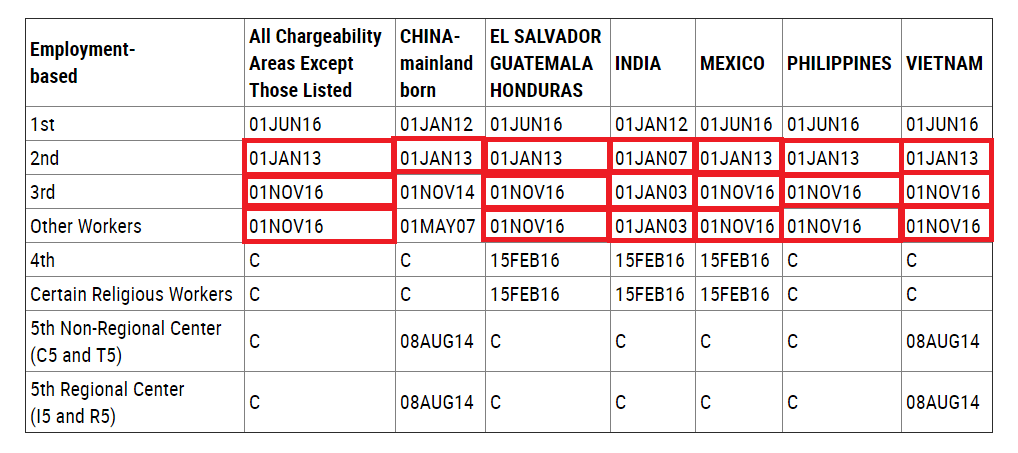Select the 4th preference MEXICO date 15FEB16
This screenshot has width=1018, height=453.
735,260
